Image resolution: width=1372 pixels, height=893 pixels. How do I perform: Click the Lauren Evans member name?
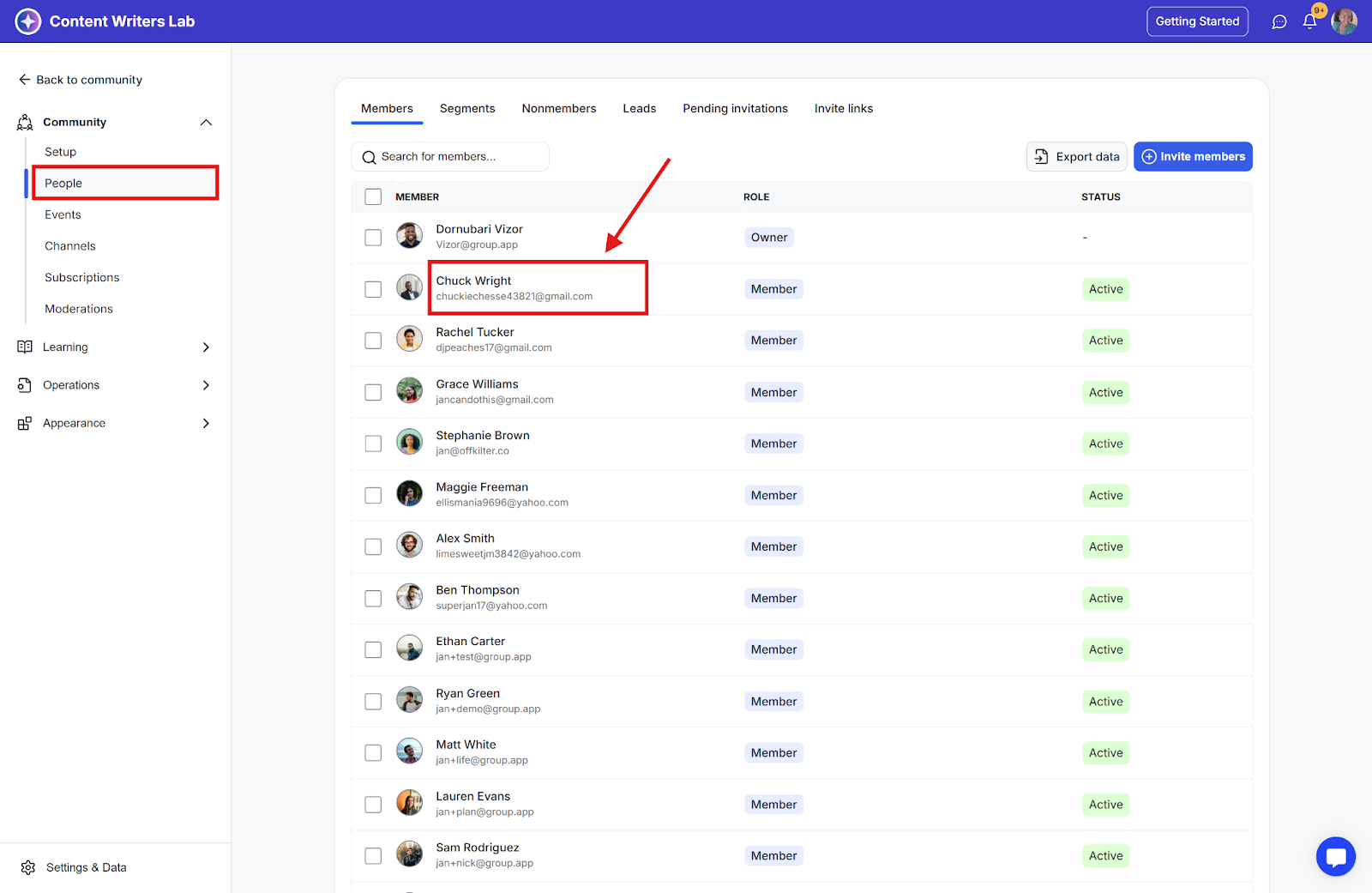[x=472, y=796]
